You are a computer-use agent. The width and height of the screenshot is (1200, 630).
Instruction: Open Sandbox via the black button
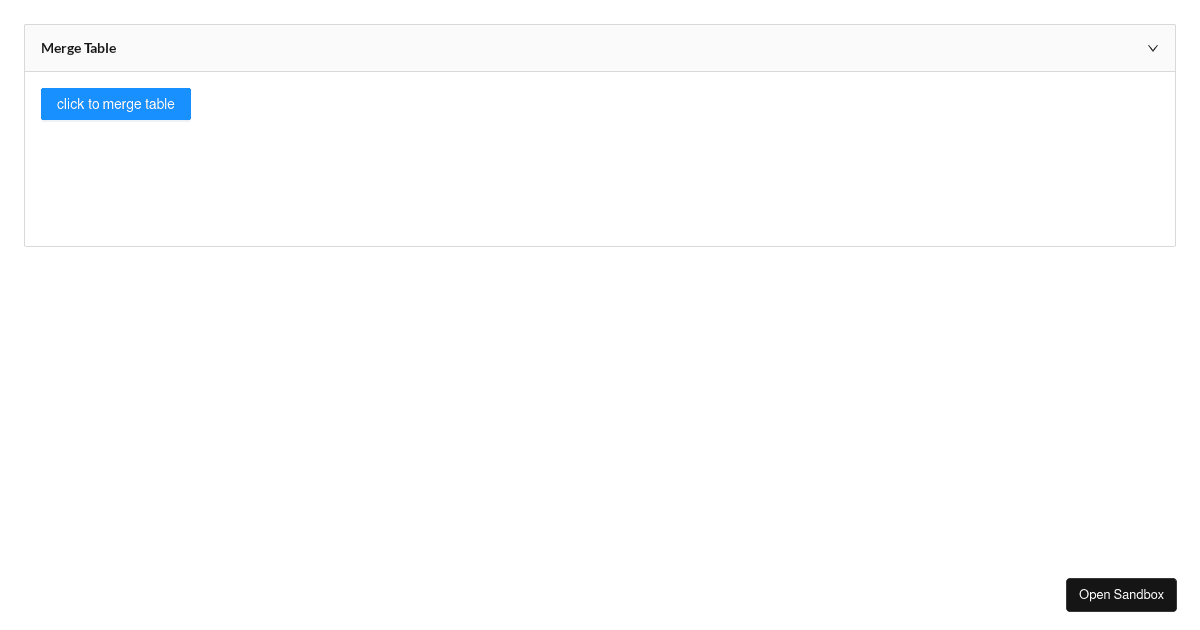coord(1121,595)
